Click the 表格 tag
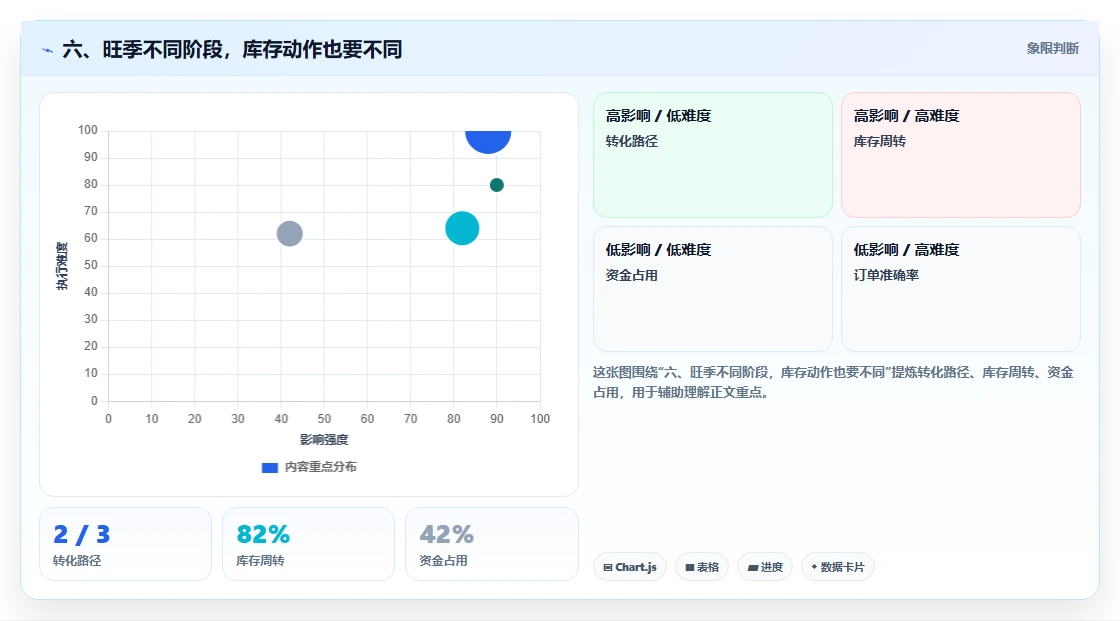1120x621 pixels. tap(702, 567)
